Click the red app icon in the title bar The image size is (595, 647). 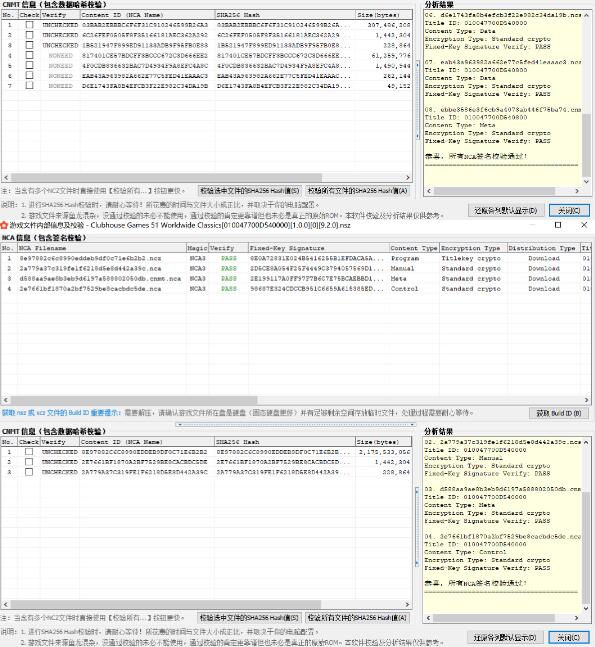coord(4,225)
